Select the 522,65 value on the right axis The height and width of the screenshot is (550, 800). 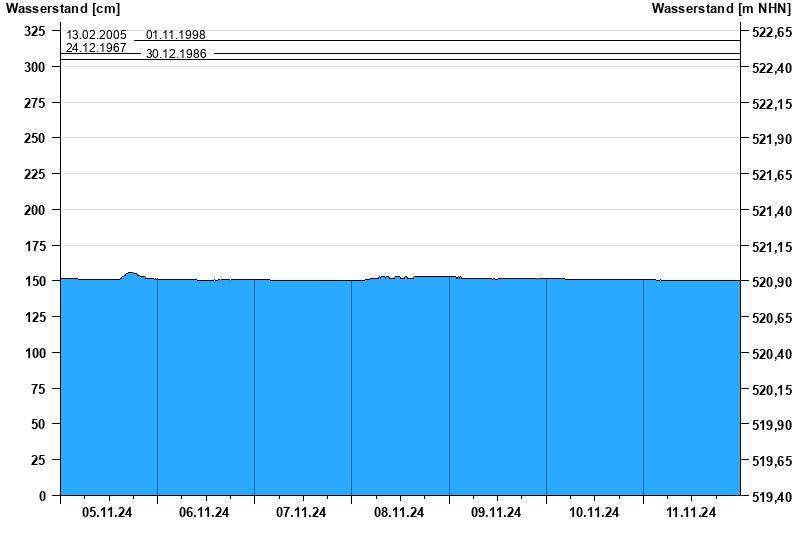click(x=771, y=33)
